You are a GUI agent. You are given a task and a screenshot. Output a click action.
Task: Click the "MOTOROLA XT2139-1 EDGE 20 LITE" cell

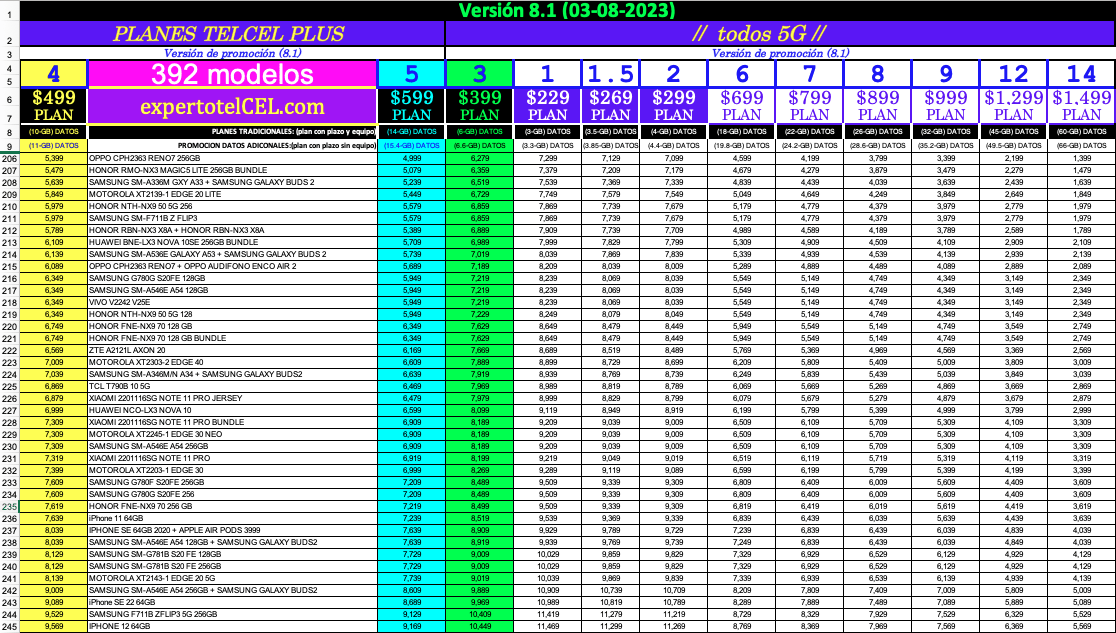(x=231, y=194)
